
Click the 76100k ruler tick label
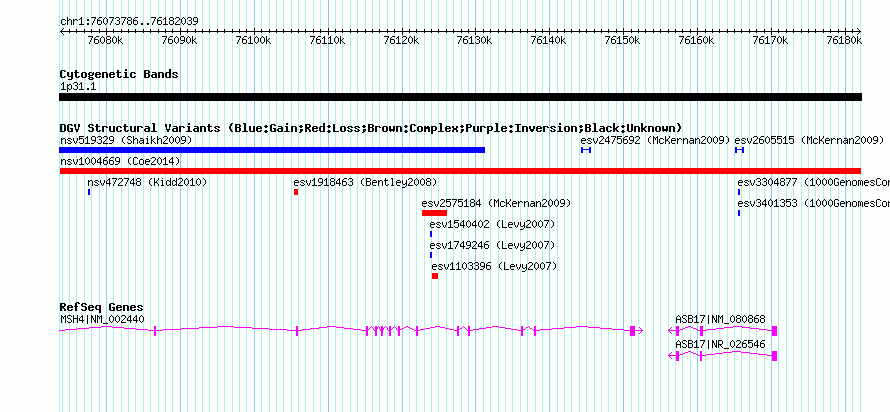[x=253, y=40]
